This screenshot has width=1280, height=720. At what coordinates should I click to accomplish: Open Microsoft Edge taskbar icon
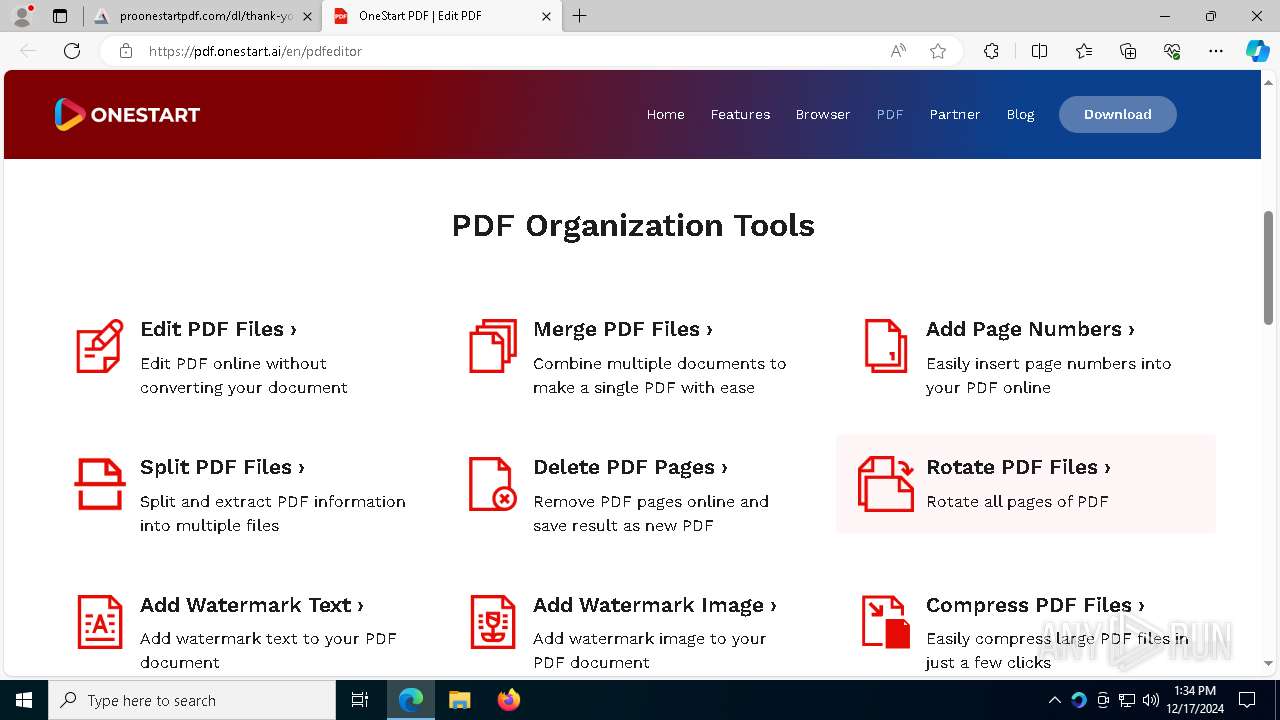pyautogui.click(x=411, y=700)
